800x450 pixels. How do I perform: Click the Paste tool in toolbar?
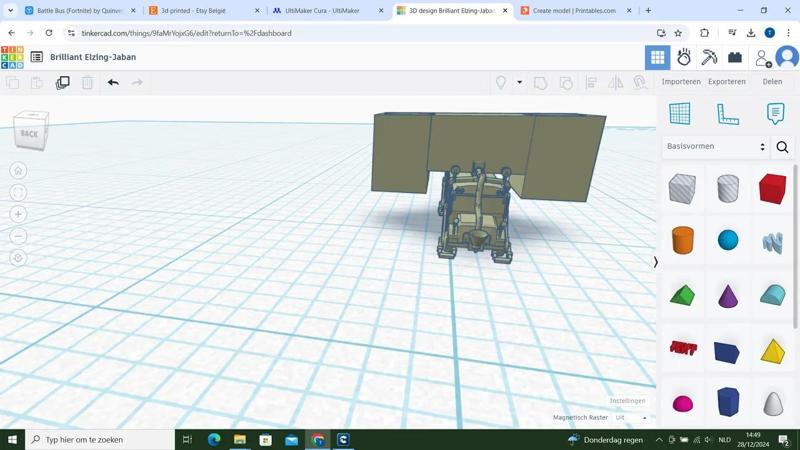[37, 83]
